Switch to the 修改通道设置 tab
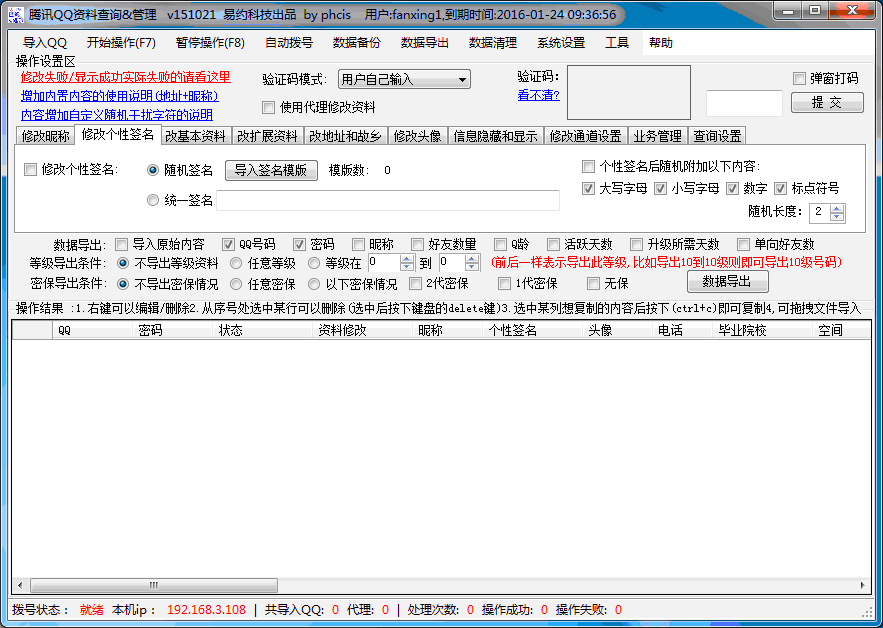The image size is (883, 628). (x=586, y=136)
